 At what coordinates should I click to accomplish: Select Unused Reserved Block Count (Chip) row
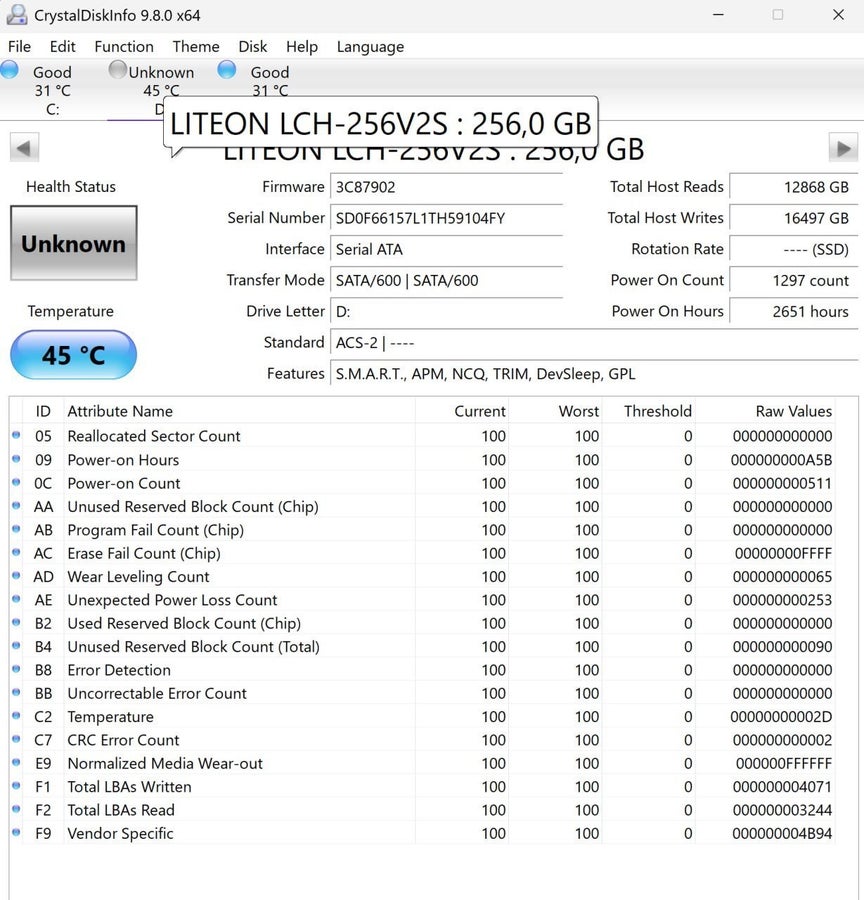click(422, 507)
